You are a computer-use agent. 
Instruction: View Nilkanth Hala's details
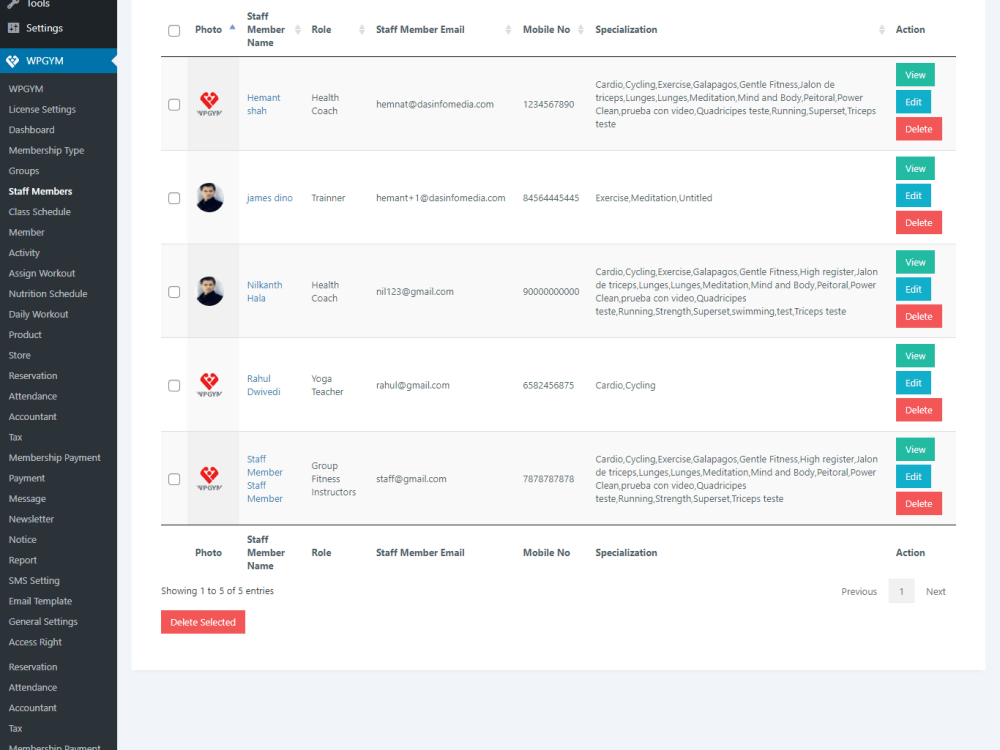[915, 262]
